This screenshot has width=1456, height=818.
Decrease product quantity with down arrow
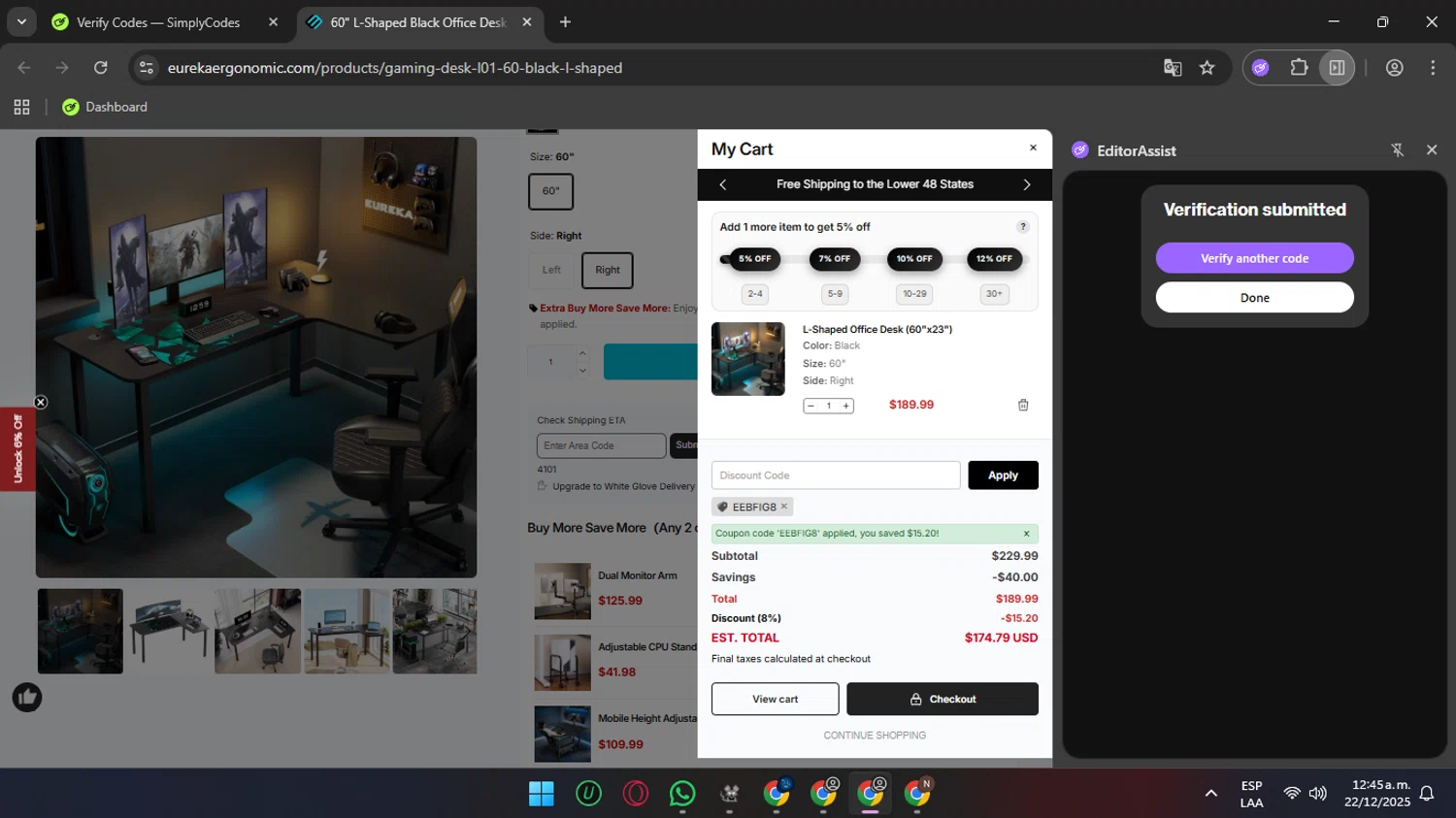point(582,371)
